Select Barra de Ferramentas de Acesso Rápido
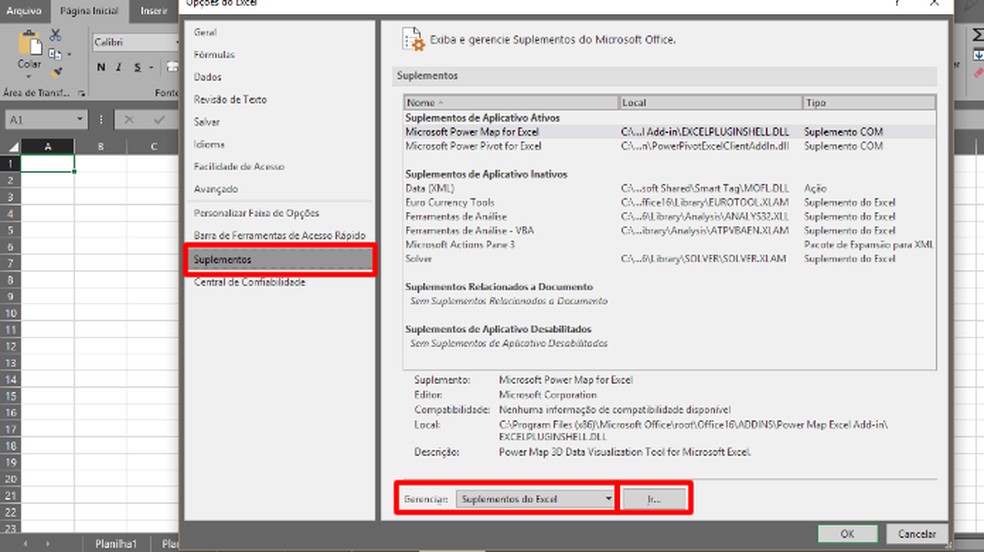984x552 pixels. pyautogui.click(x=279, y=235)
